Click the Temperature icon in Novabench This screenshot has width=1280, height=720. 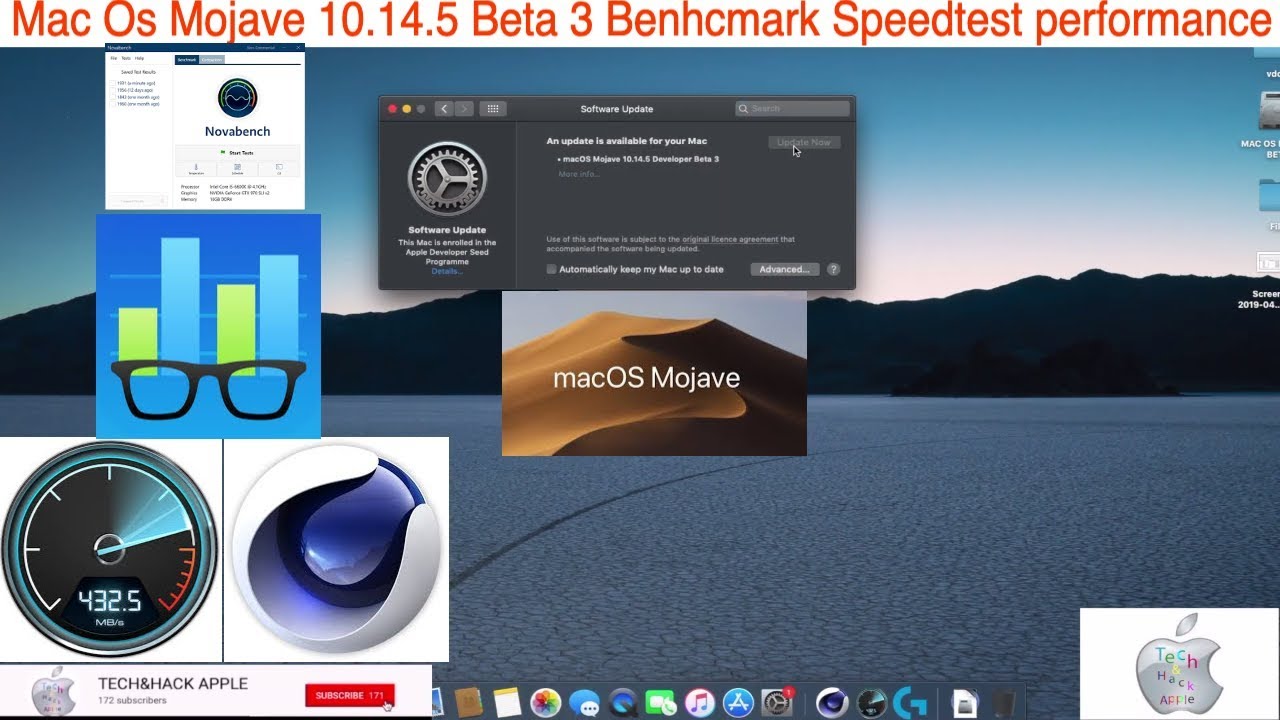point(196,169)
